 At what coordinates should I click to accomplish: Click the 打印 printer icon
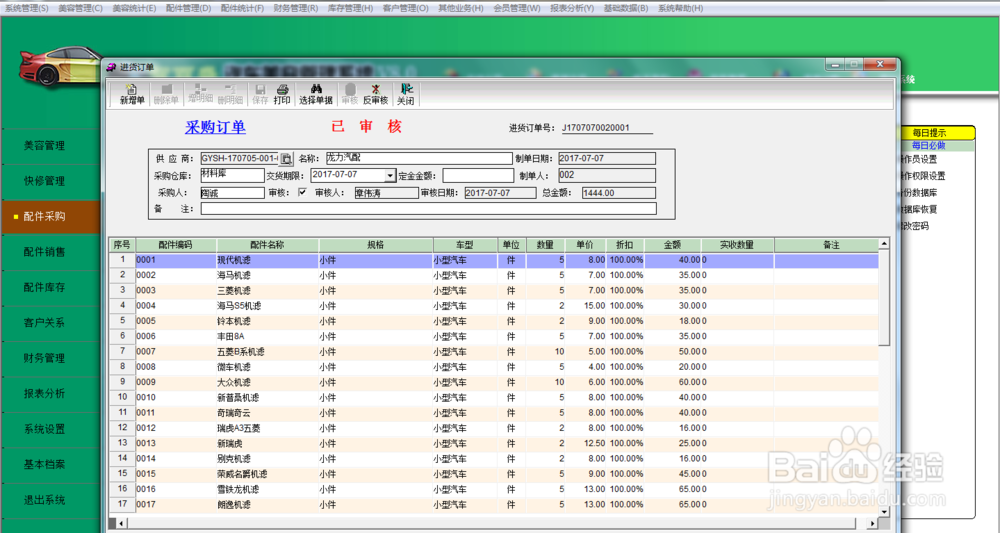pos(282,94)
